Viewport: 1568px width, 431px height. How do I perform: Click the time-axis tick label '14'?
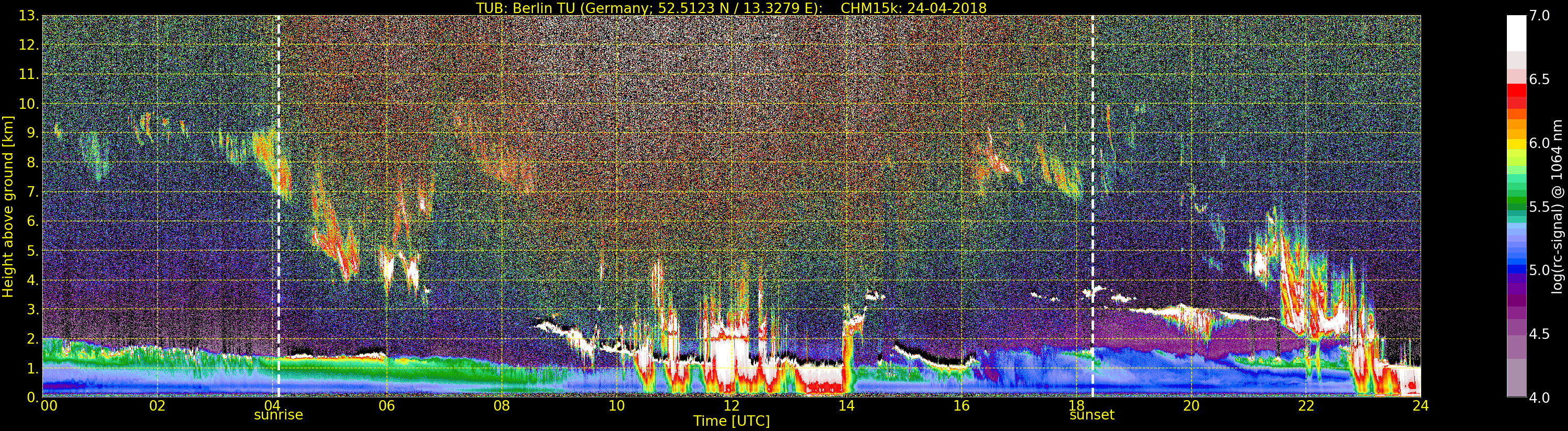(x=846, y=405)
